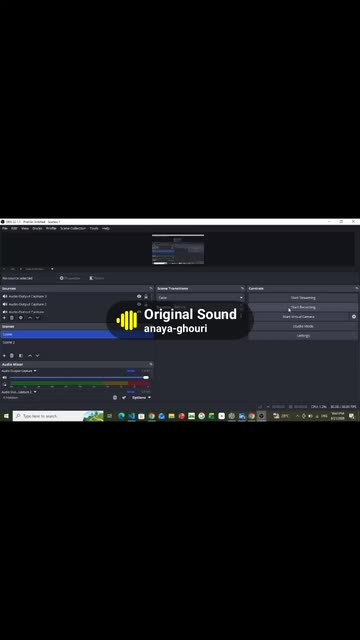Open the View menu
Screen dimensions: 360x640
pyautogui.click(x=25, y=229)
